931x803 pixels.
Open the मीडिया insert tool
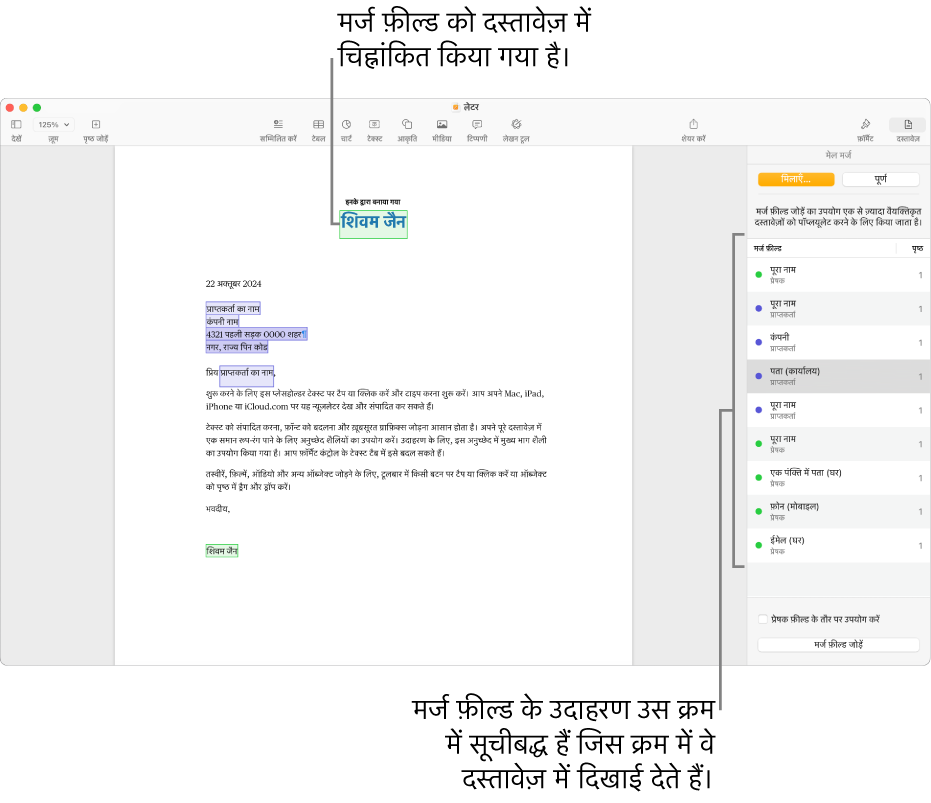tap(444, 124)
